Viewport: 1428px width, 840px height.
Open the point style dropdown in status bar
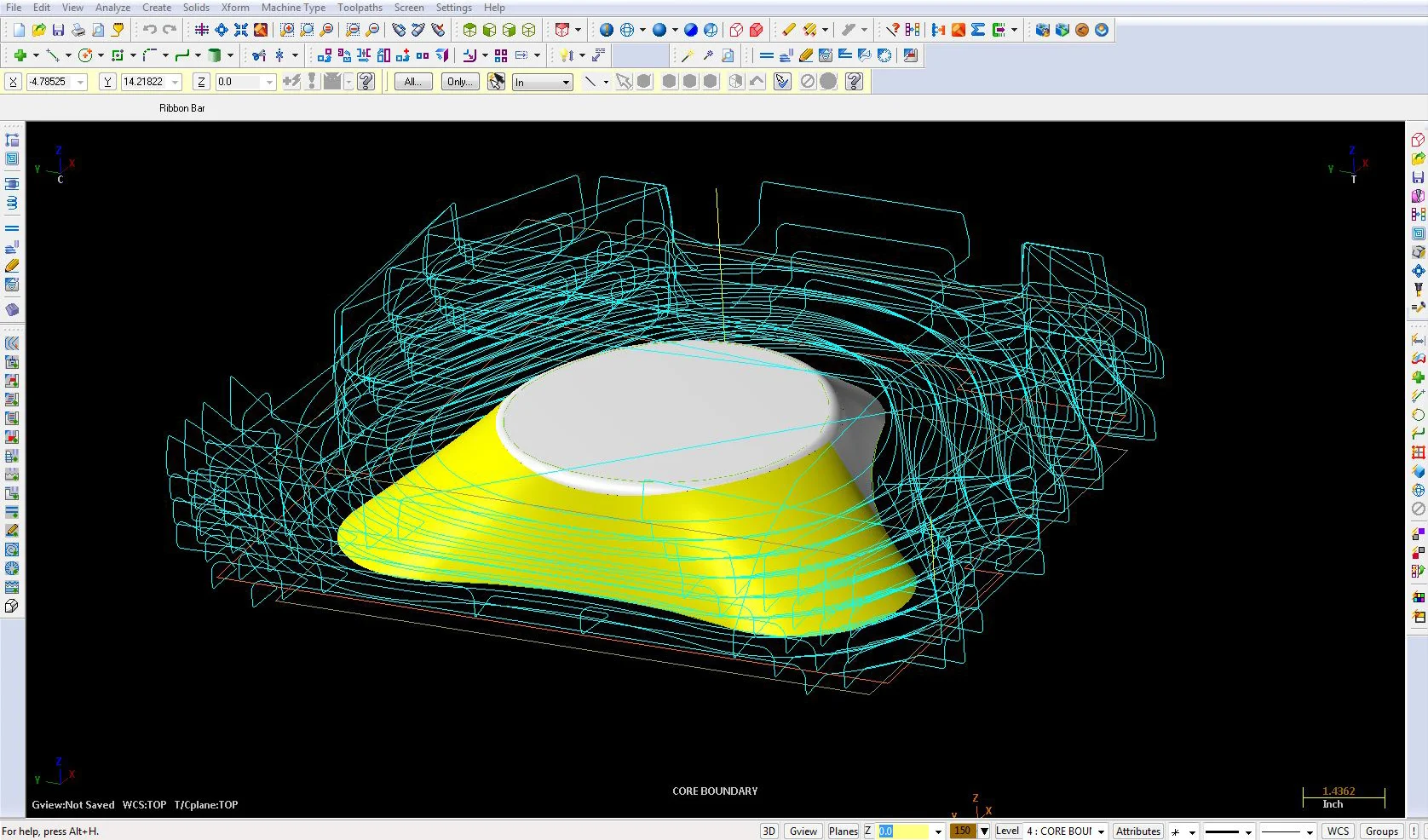[x=1192, y=831]
